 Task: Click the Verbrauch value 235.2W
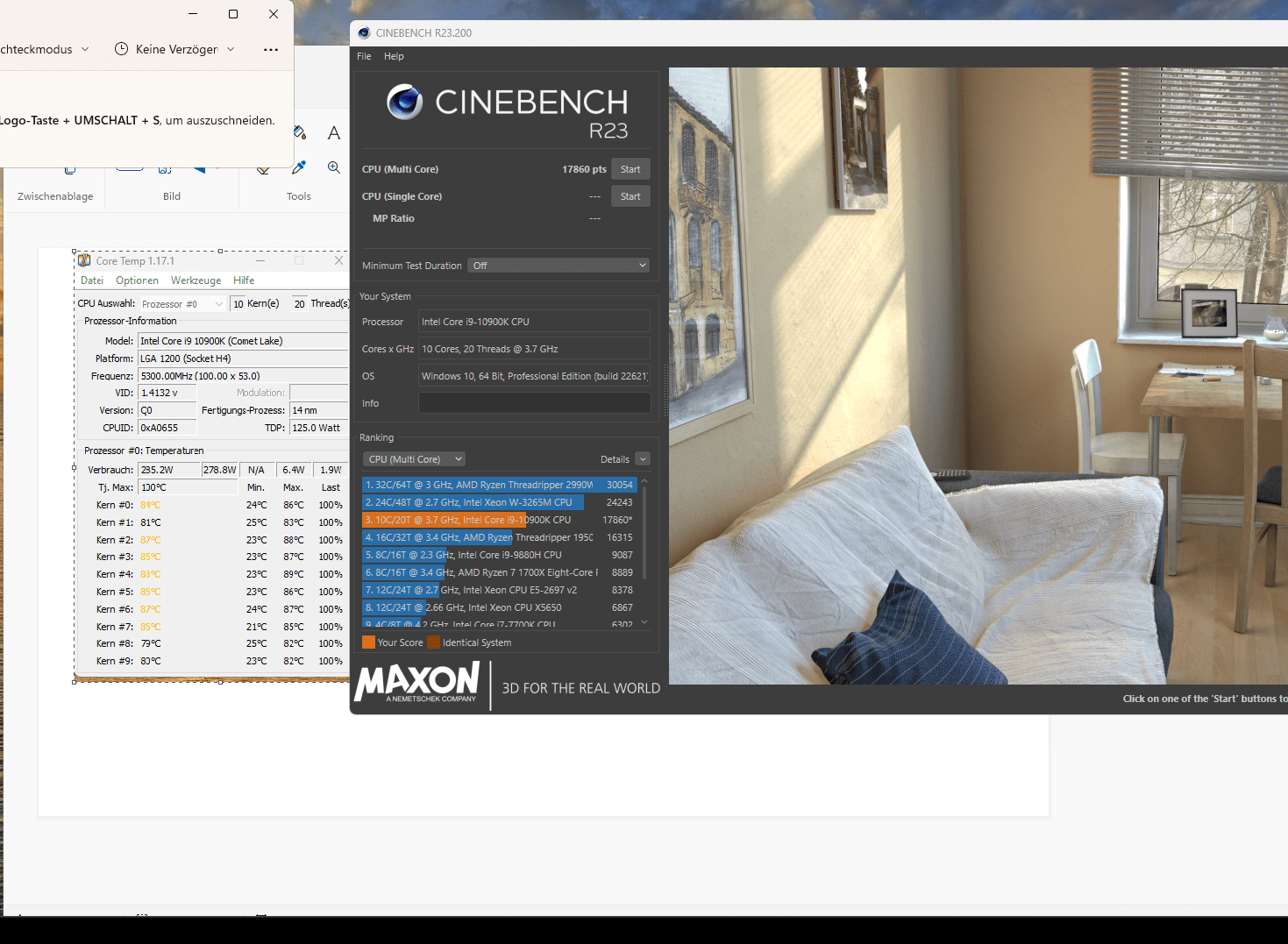(x=169, y=470)
